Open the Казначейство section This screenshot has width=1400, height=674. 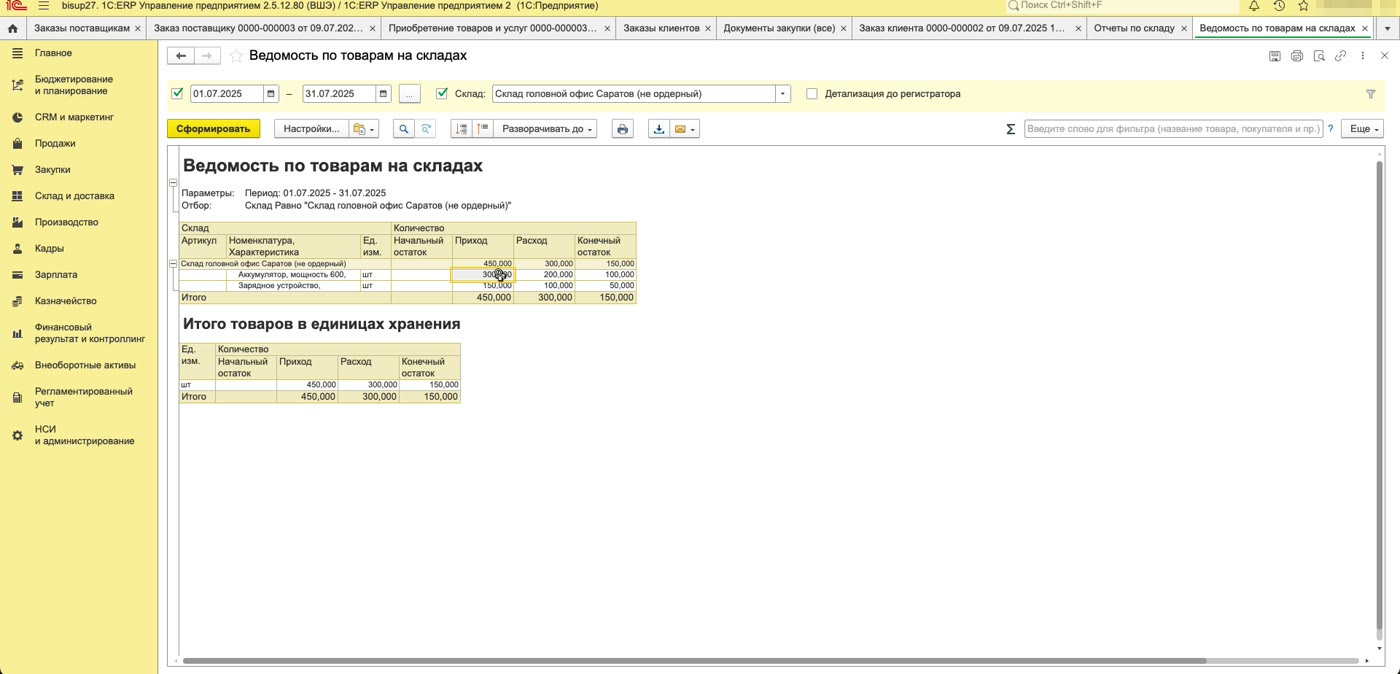click(x=65, y=301)
